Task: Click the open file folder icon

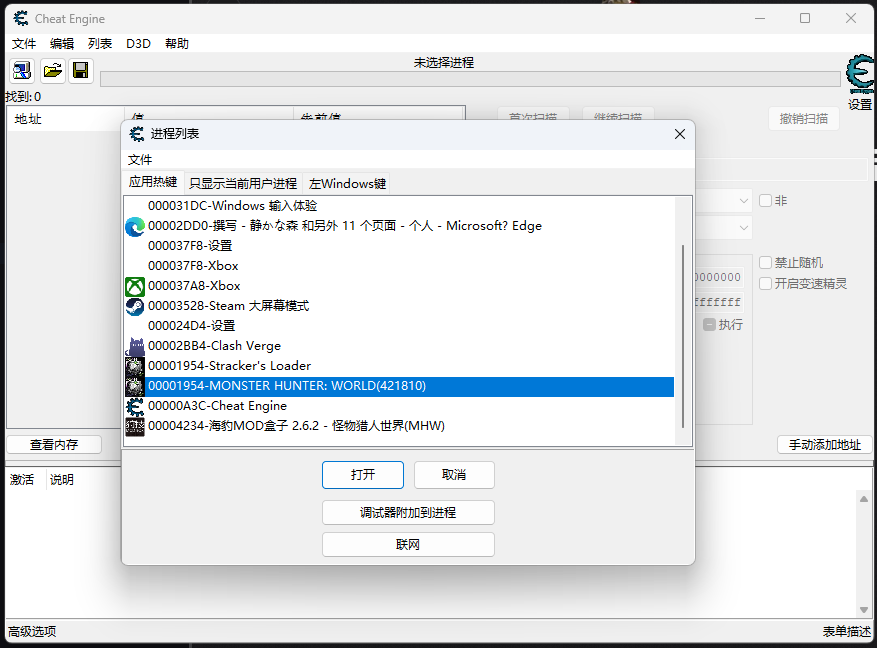Action: tap(52, 70)
